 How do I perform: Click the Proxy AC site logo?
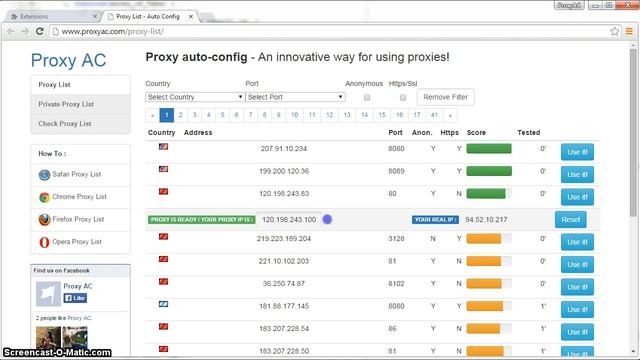[68, 60]
